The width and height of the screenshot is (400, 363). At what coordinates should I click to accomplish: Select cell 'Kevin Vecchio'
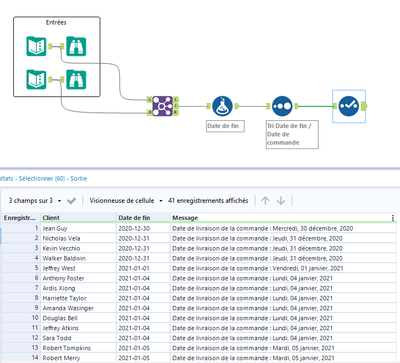click(x=78, y=248)
